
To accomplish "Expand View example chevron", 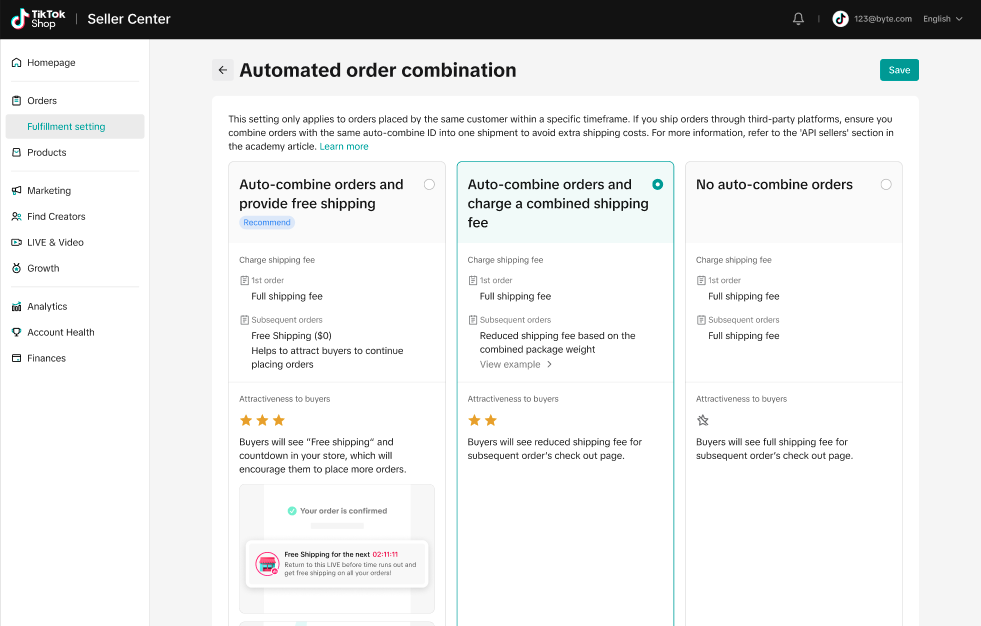I will 549,365.
